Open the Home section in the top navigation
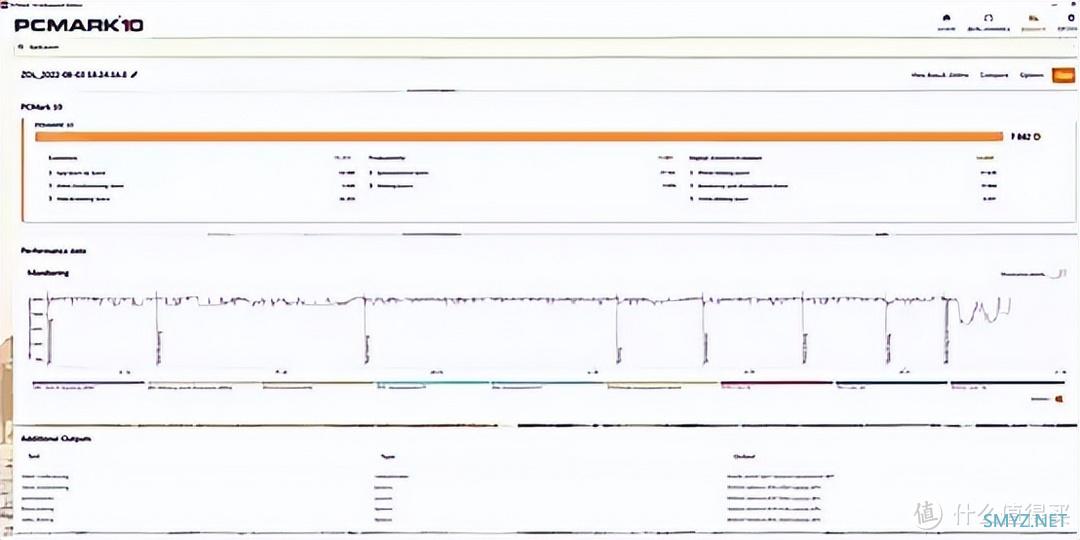1080x540 pixels. 946,23
